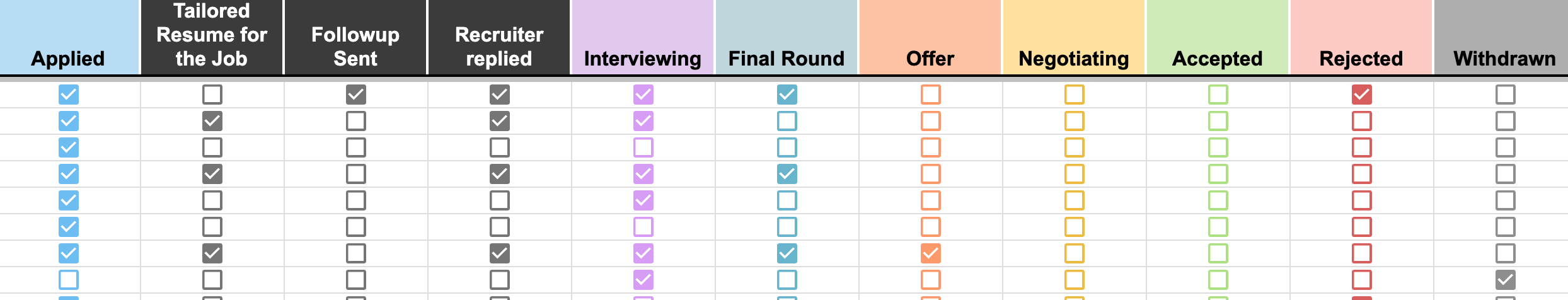The image size is (1568, 300).
Task: Click the Tailored Resume for the Job header
Action: pyautogui.click(x=212, y=35)
